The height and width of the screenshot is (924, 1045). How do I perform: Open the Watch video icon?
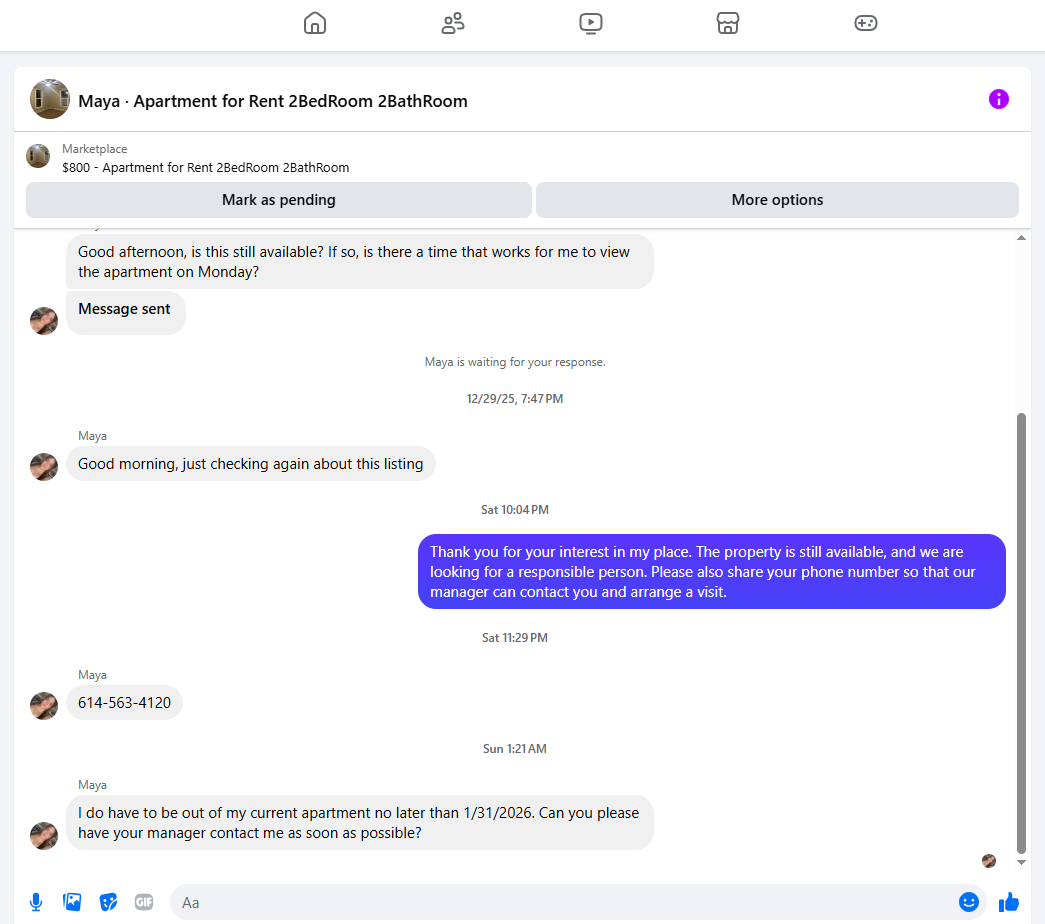click(590, 23)
